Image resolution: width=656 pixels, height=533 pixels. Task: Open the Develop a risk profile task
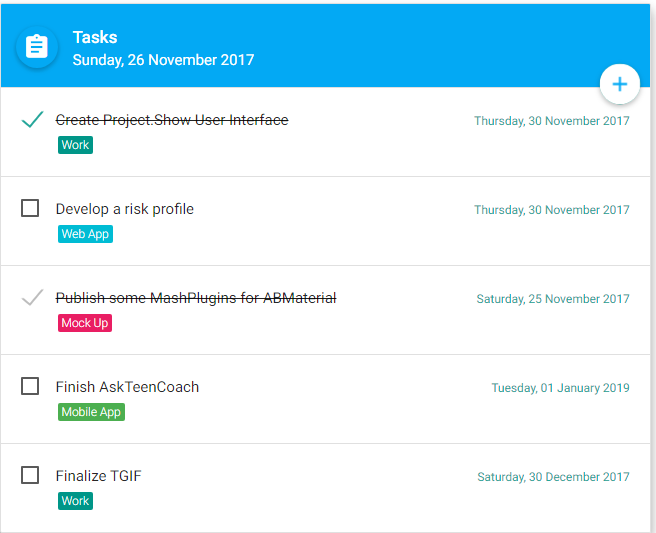[125, 209]
